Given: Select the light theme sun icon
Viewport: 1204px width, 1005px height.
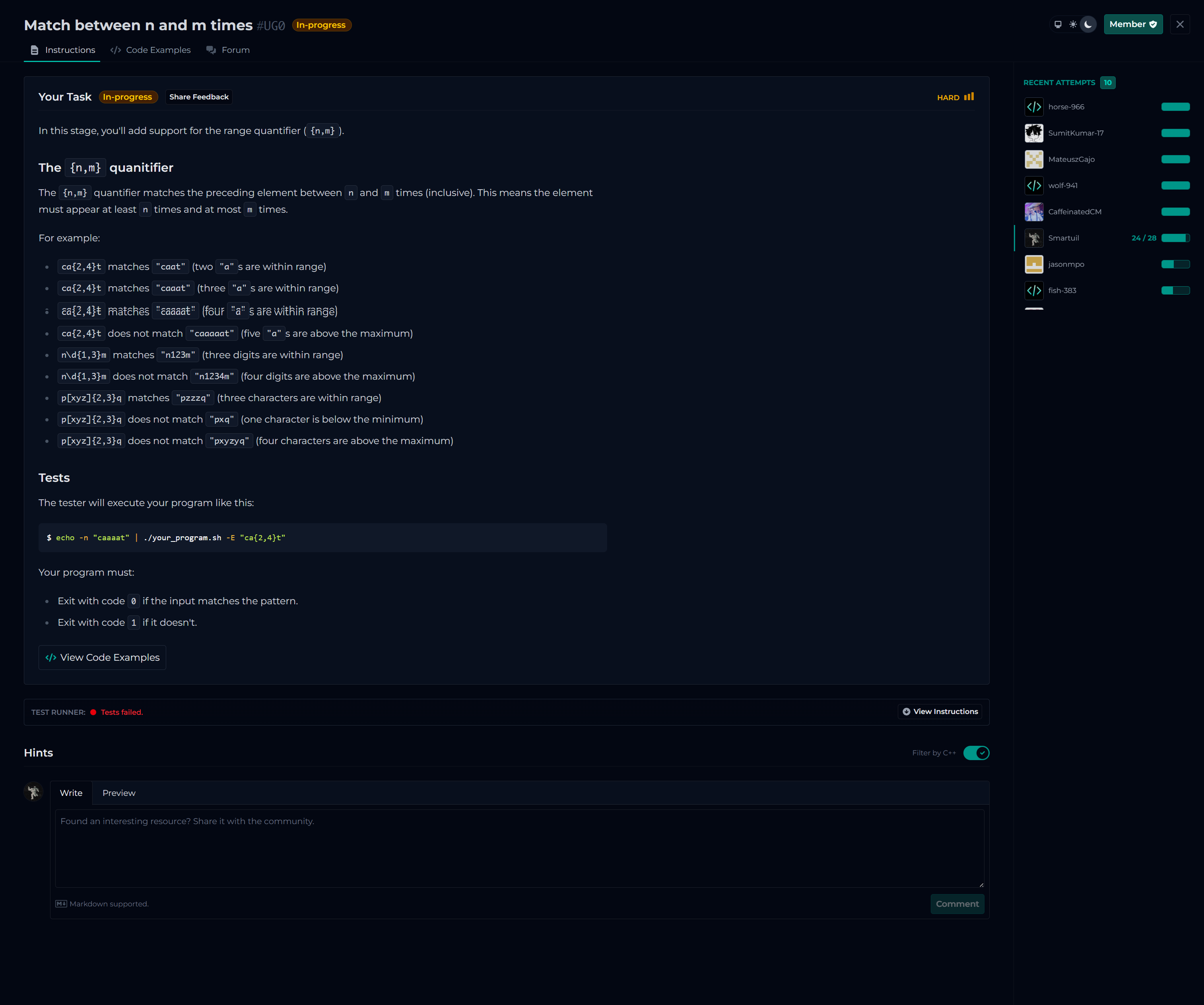Looking at the screenshot, I should [1073, 25].
